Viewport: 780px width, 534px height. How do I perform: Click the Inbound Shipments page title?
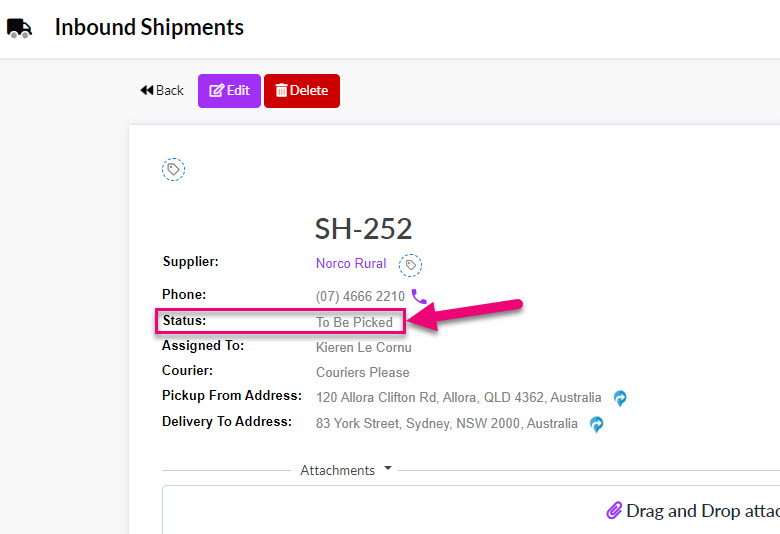[x=149, y=27]
